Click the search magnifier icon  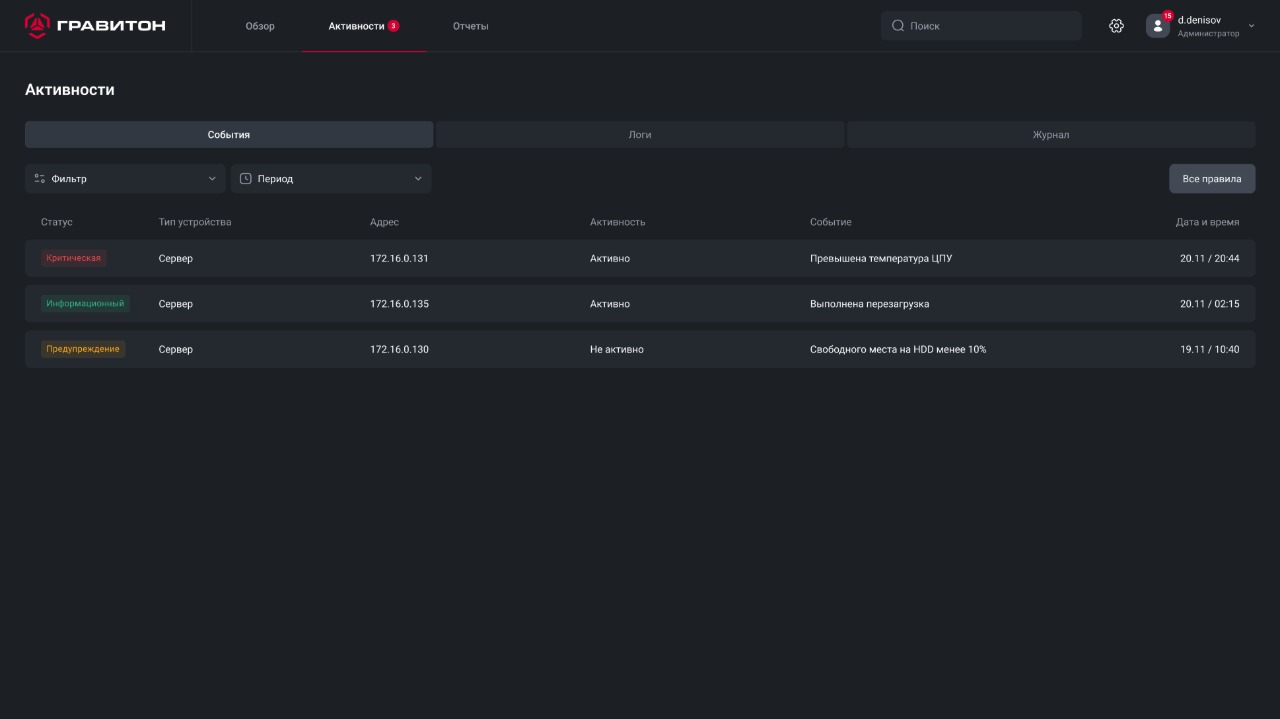point(898,26)
